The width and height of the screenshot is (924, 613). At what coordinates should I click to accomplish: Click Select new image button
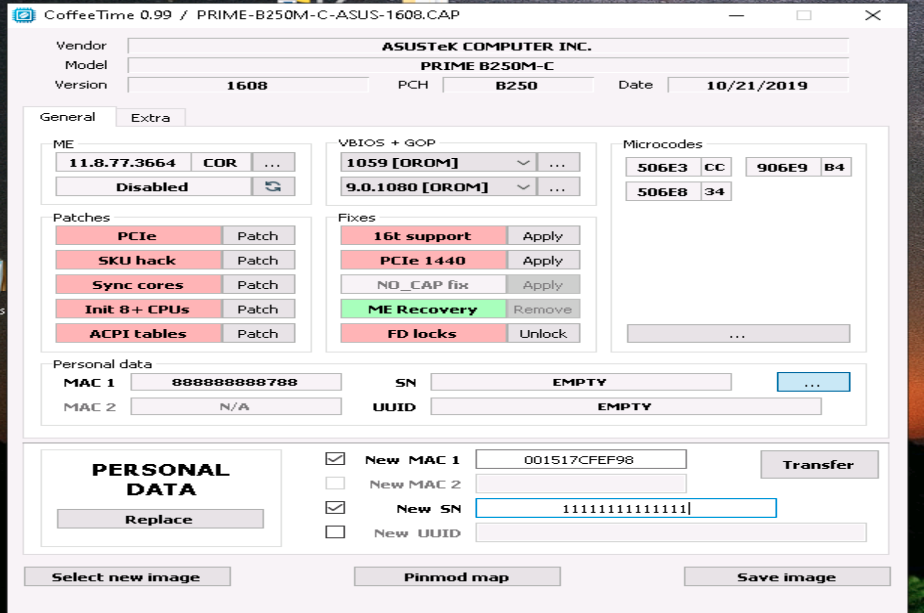tap(127, 576)
